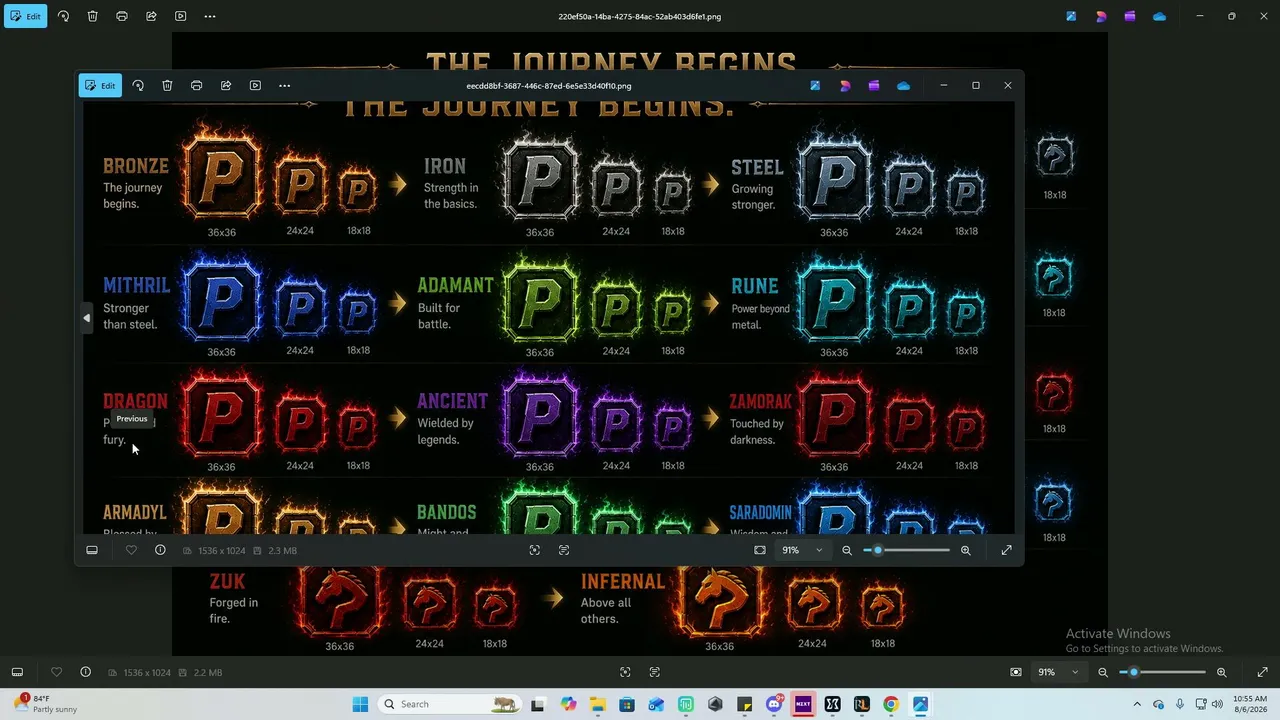Zoom in on the front Photos window
Image resolution: width=1280 pixels, height=720 pixels.
(965, 550)
